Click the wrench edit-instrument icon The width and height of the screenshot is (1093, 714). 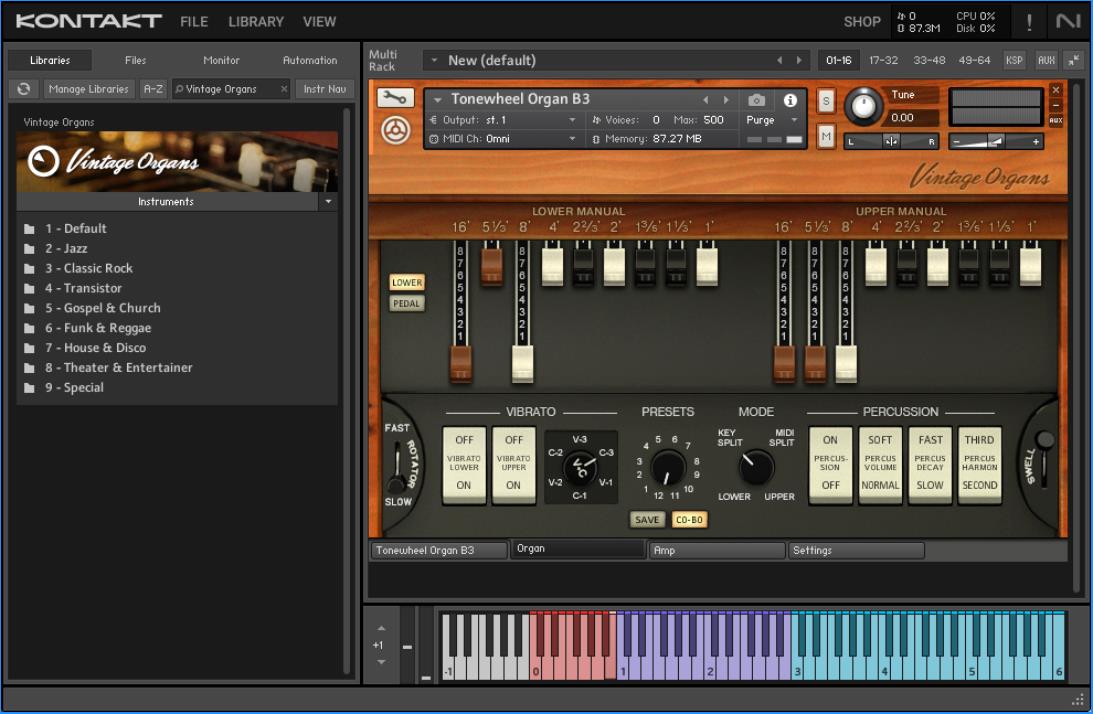tap(395, 98)
